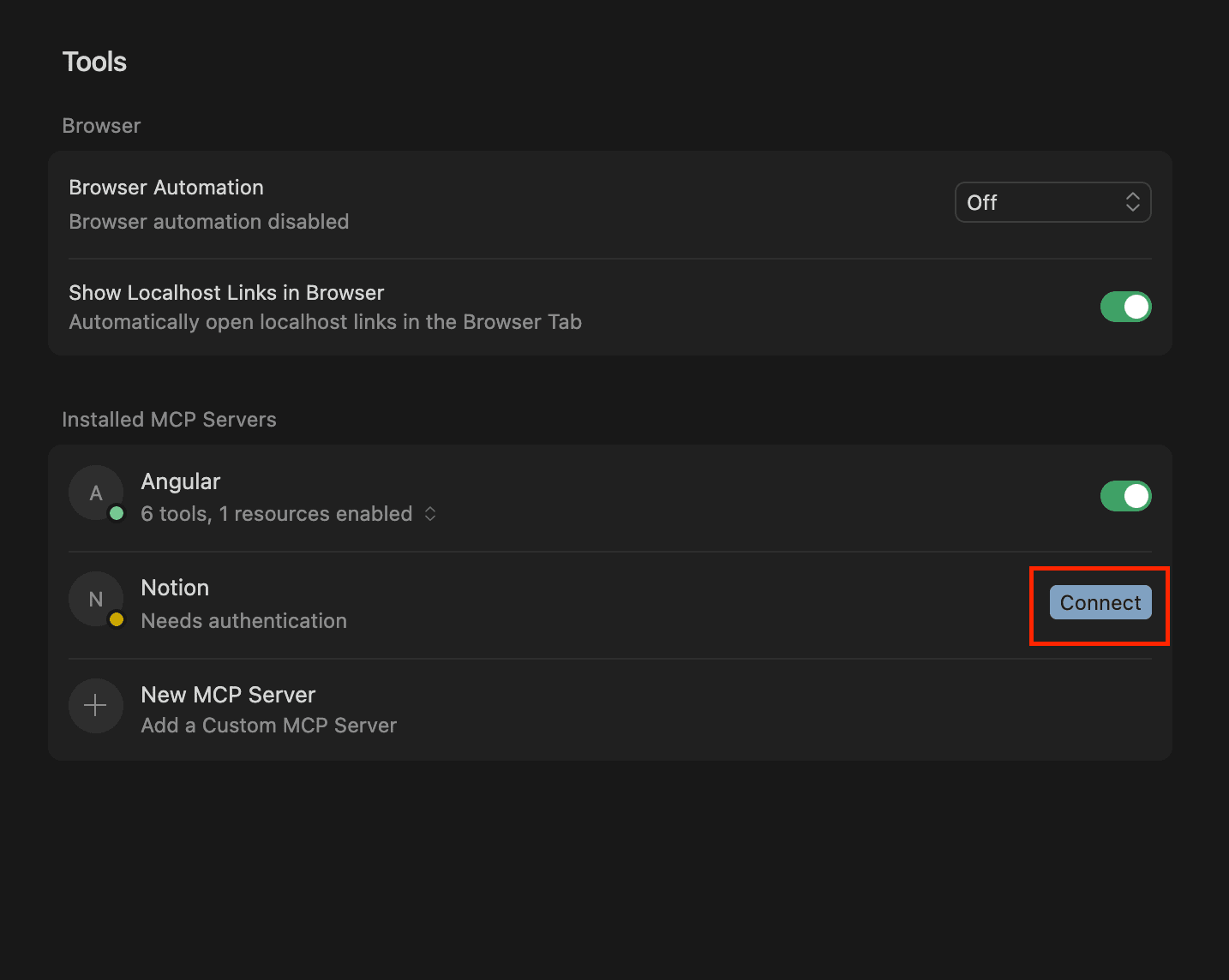
Task: Click the chevron on the Off selector
Action: coord(1133,202)
